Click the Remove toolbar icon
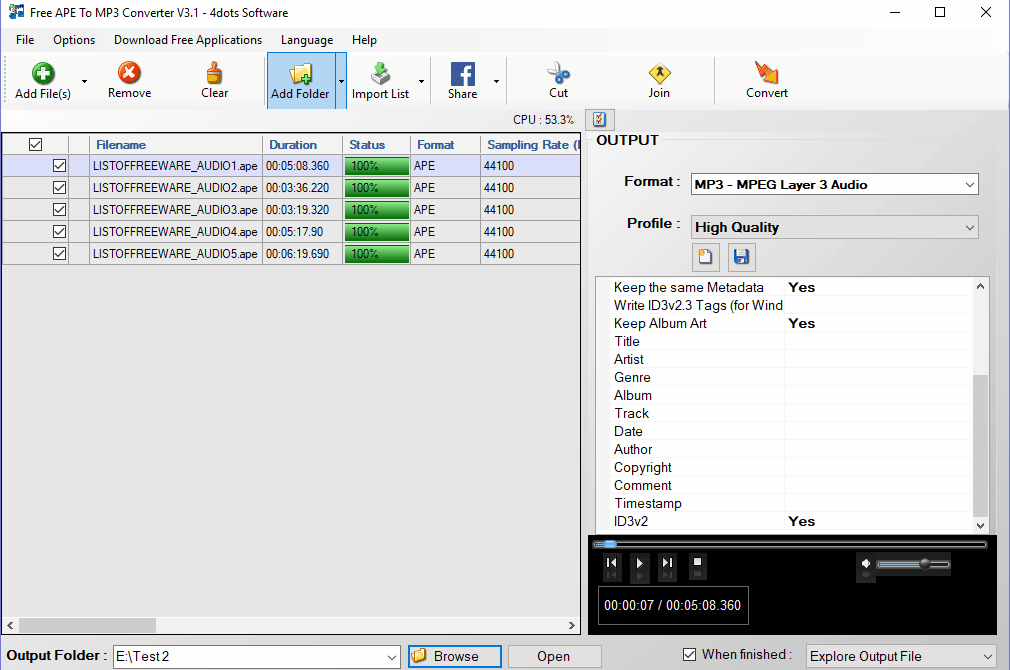Viewport: 1010px width, 670px height. 129,72
